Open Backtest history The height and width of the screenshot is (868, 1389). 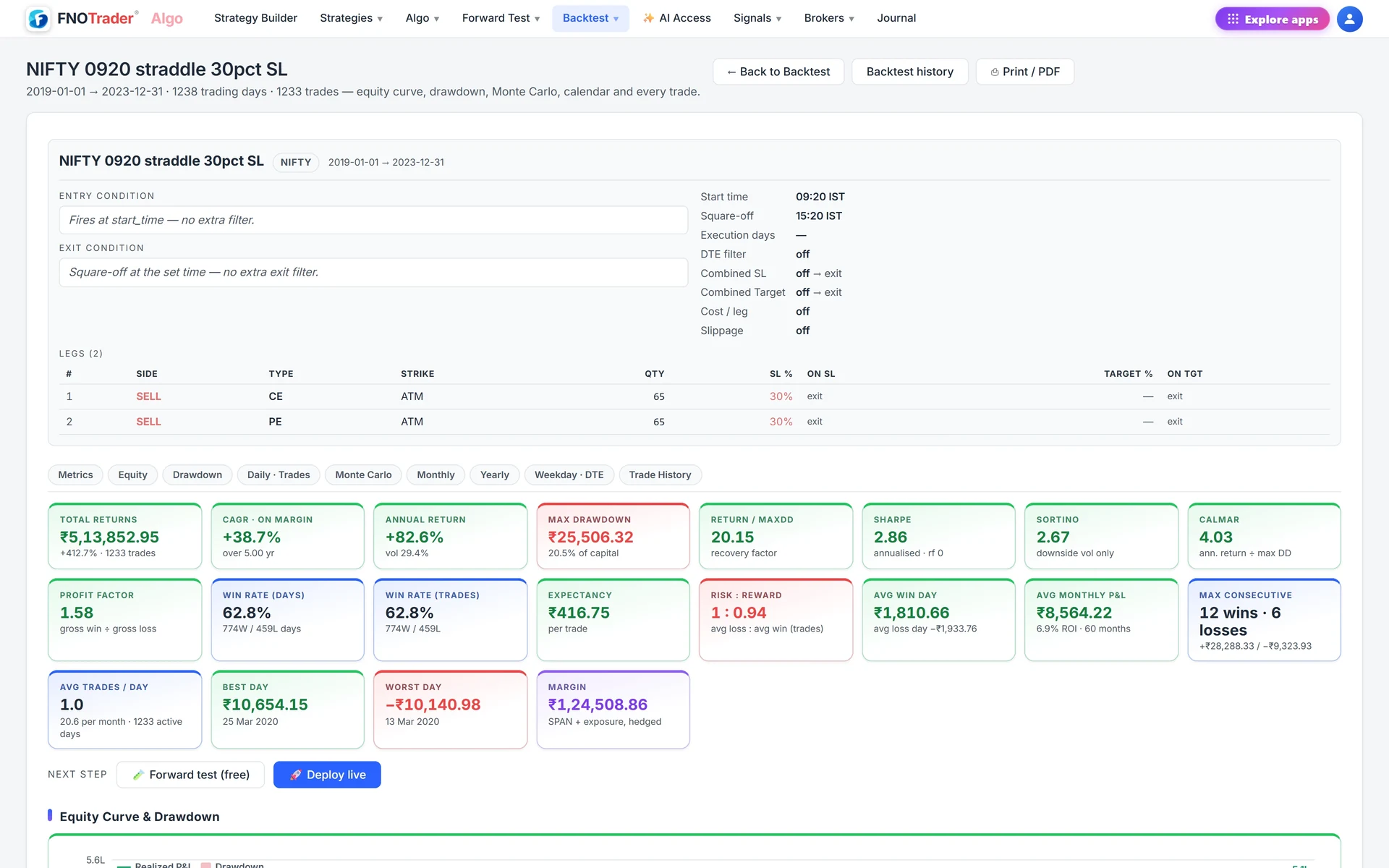910,72
